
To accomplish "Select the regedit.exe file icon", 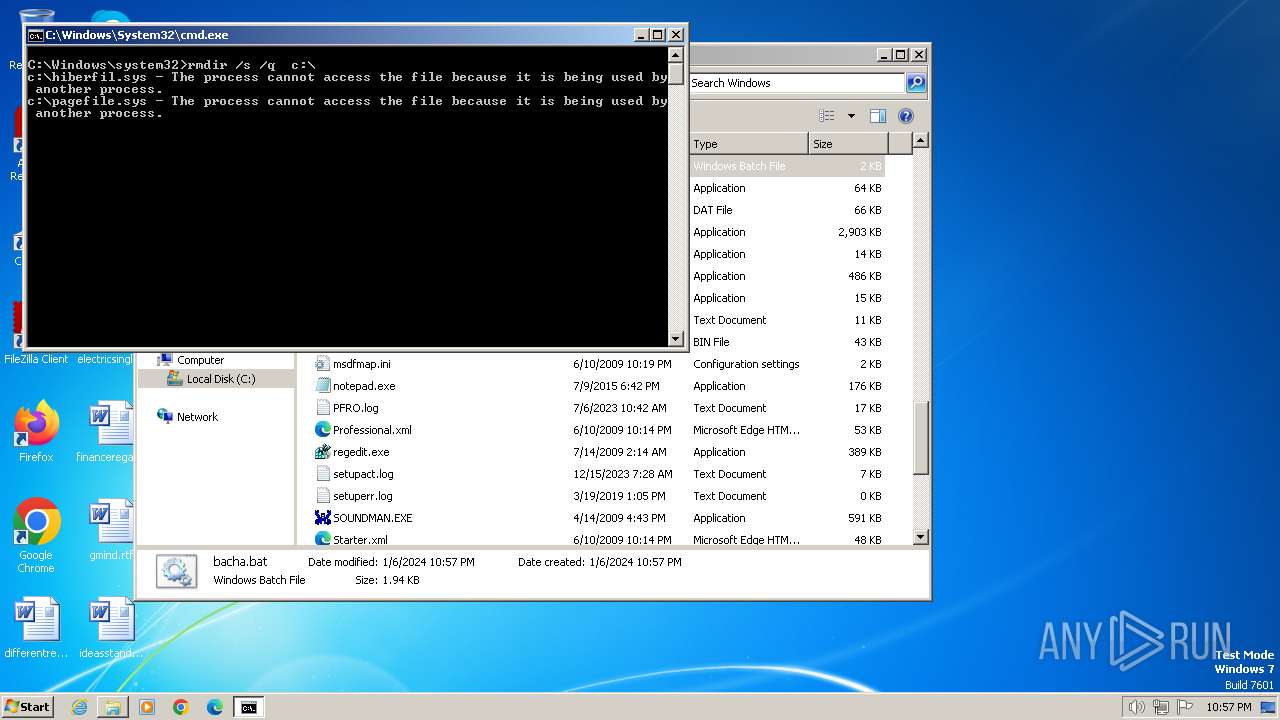I will pos(322,452).
